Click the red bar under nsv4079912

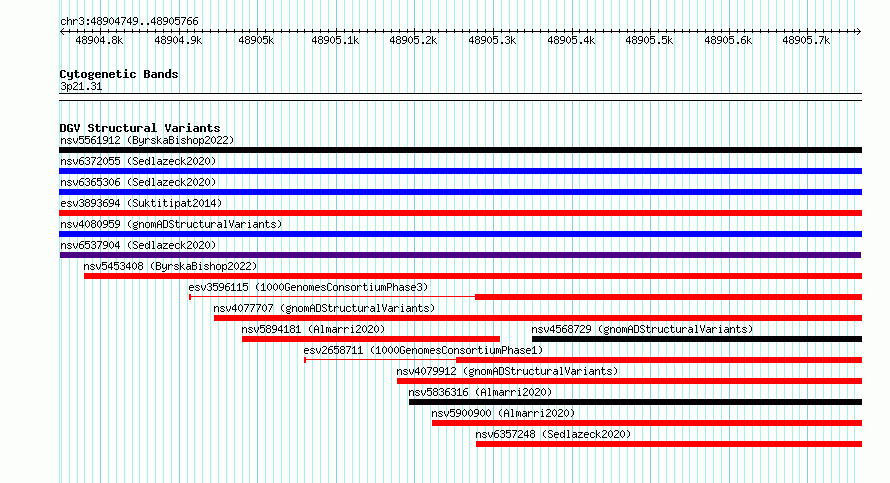pos(629,381)
